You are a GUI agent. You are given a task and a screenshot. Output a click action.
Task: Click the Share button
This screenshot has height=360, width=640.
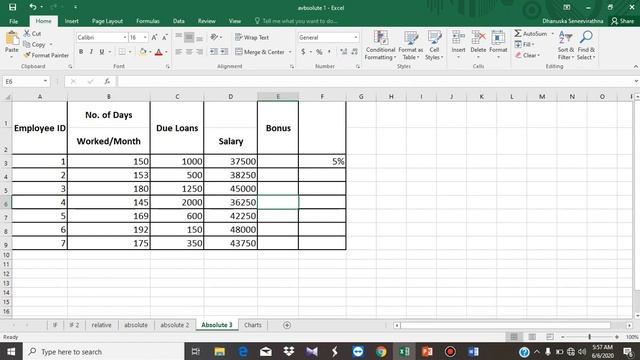623,21
